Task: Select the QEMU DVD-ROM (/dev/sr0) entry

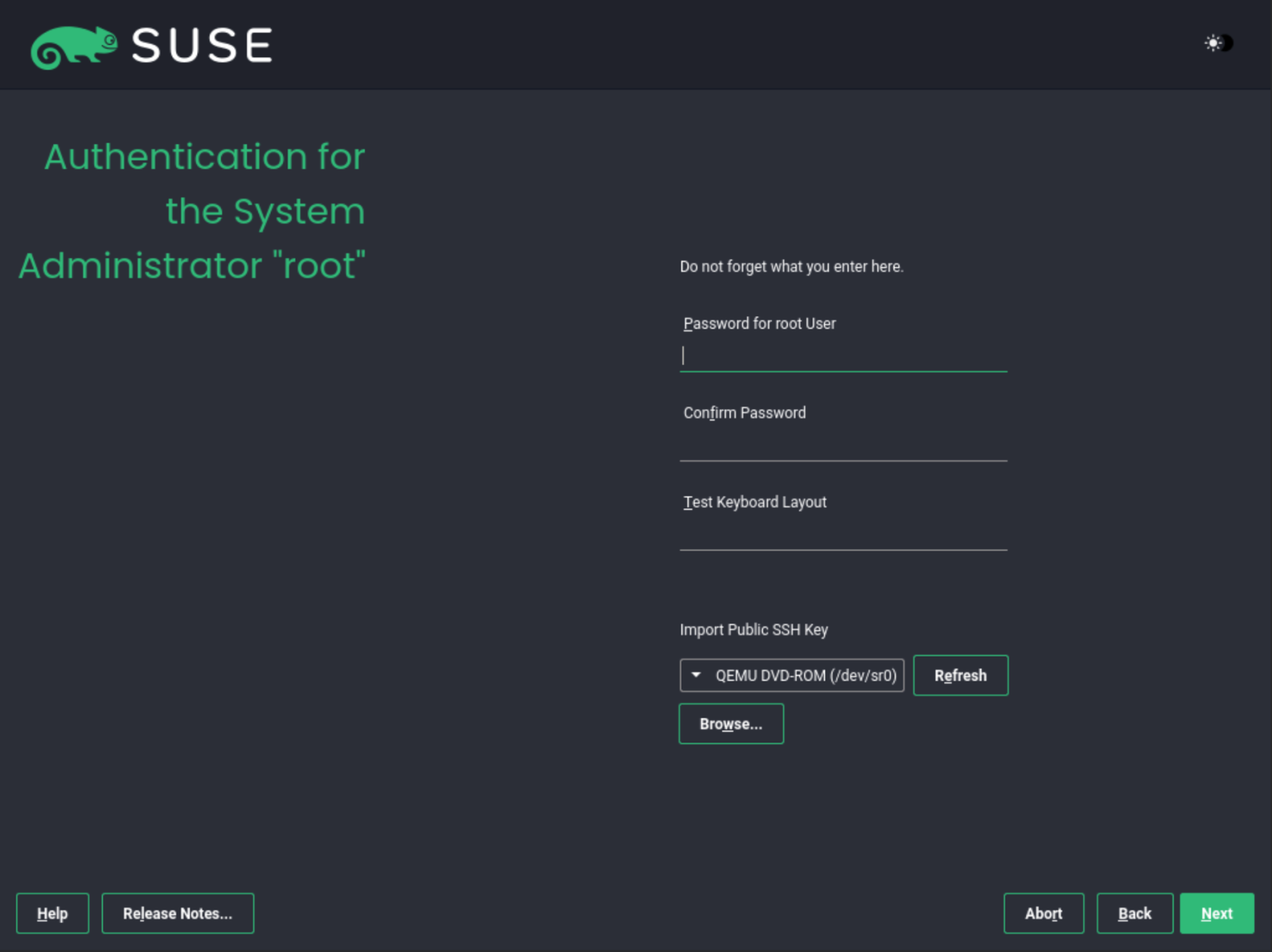Action: tap(806, 675)
